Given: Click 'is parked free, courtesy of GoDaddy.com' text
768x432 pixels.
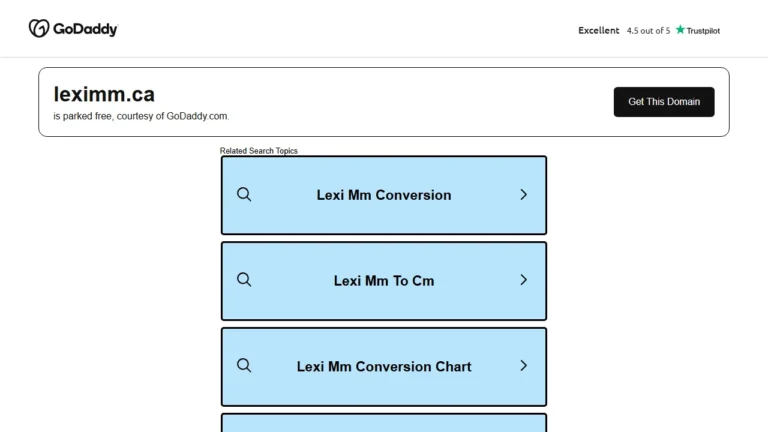Looking at the screenshot, I should tap(141, 116).
